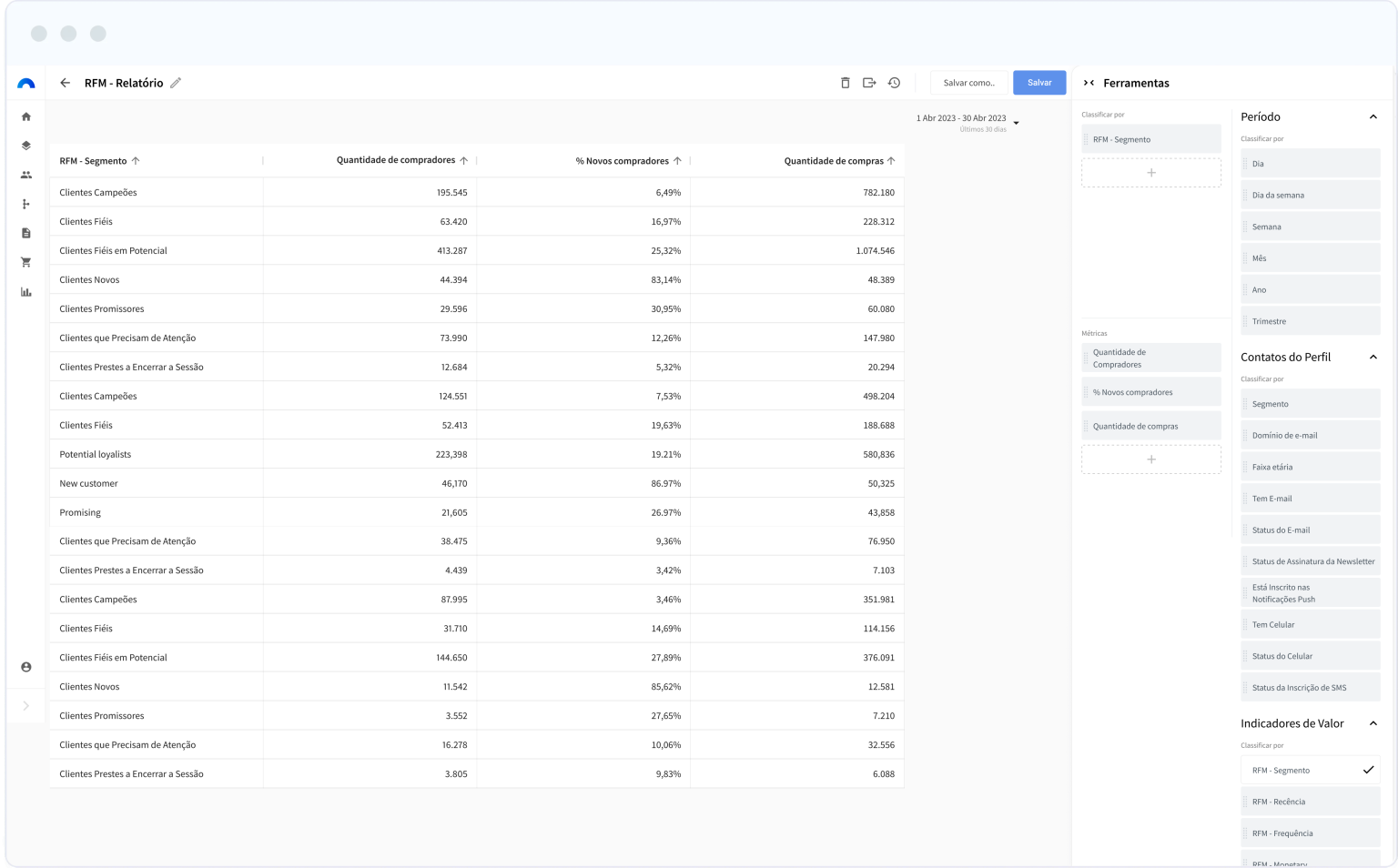Viewport: 1398px width, 868px height.
Task: Click the back arrow beside report title
Action: coord(65,83)
